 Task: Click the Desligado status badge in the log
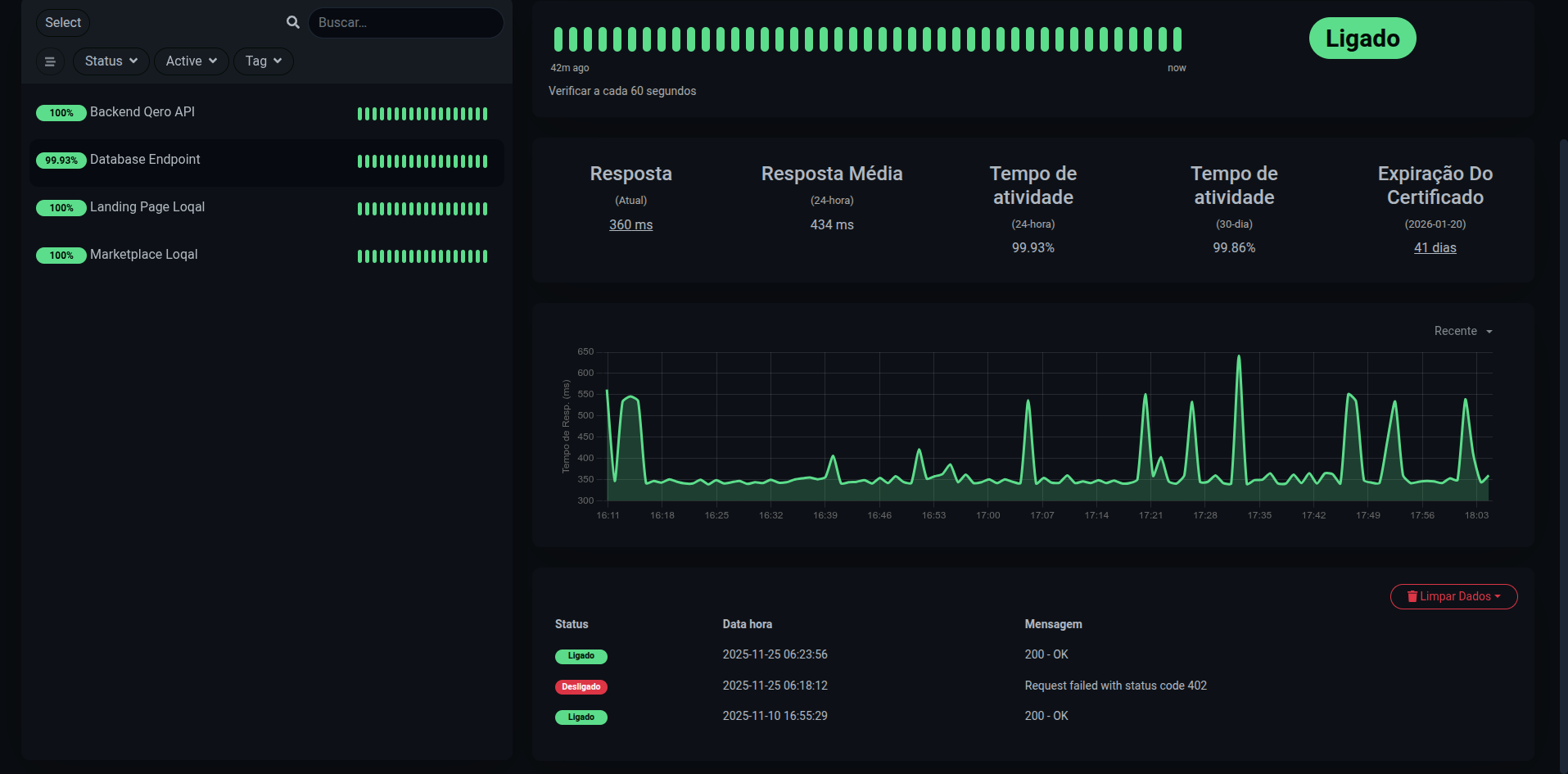coord(581,686)
